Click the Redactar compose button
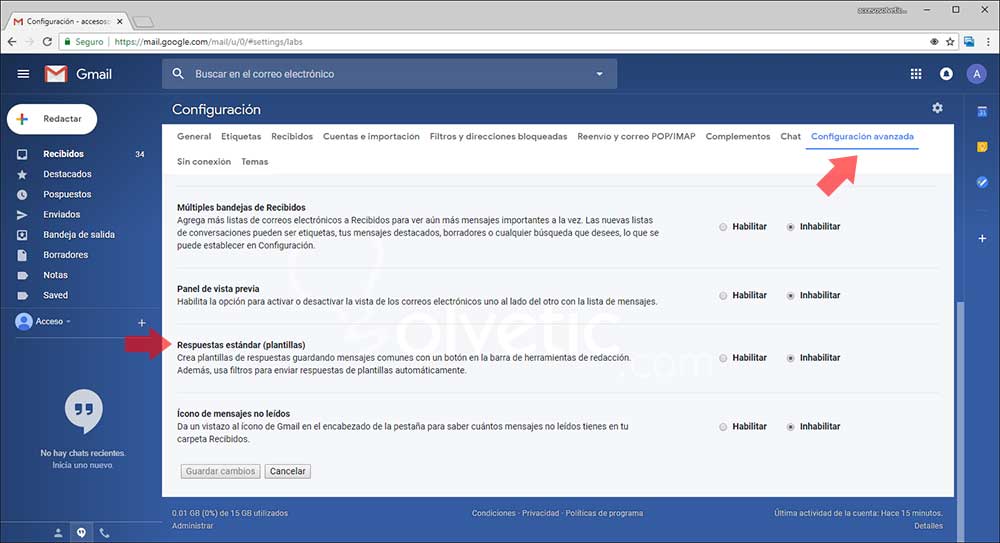The height and width of the screenshot is (543, 1000). click(52, 119)
